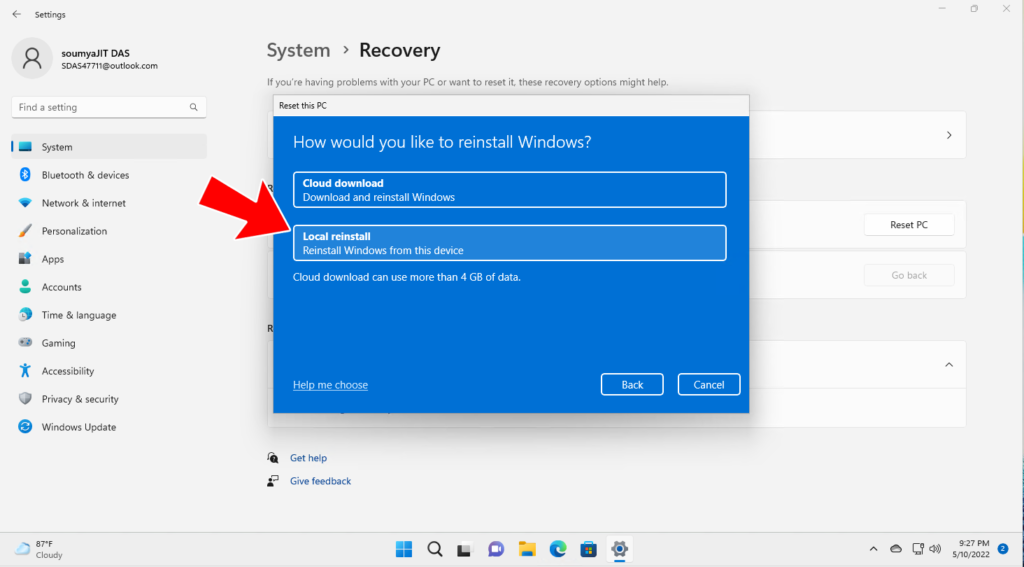The image size is (1024, 567).
Task: Open the Give feedback link
Action: (x=320, y=481)
